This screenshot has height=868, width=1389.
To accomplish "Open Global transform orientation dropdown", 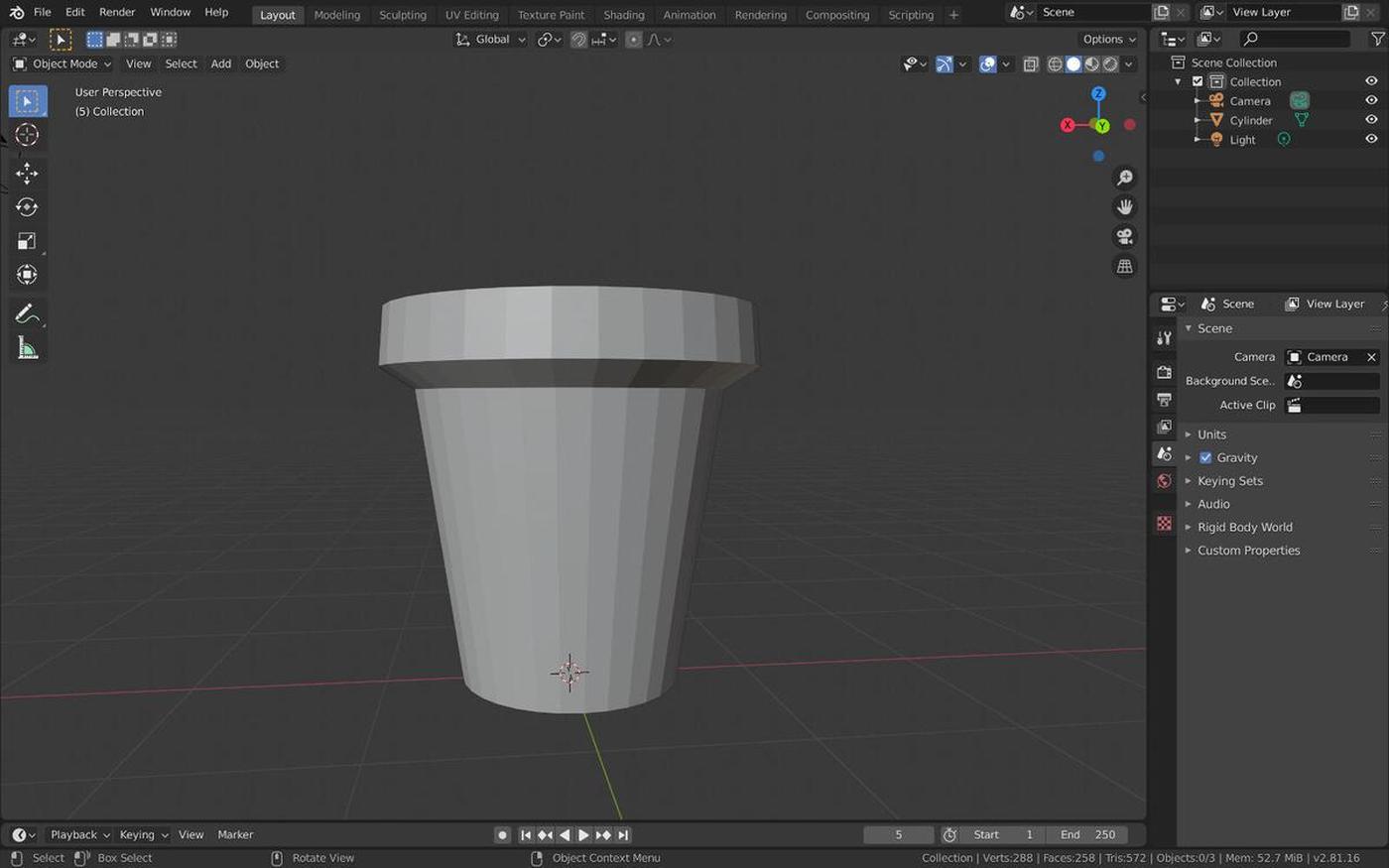I will [x=490, y=40].
